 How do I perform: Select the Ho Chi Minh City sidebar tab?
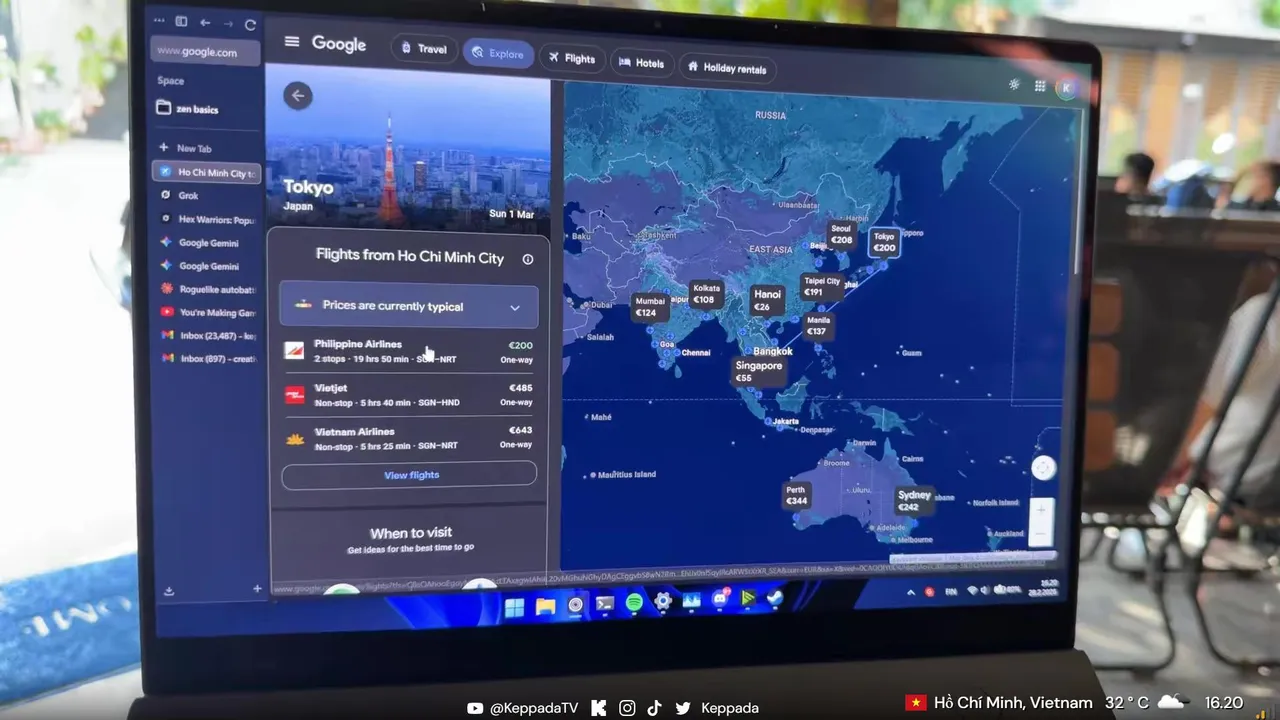[x=207, y=173]
